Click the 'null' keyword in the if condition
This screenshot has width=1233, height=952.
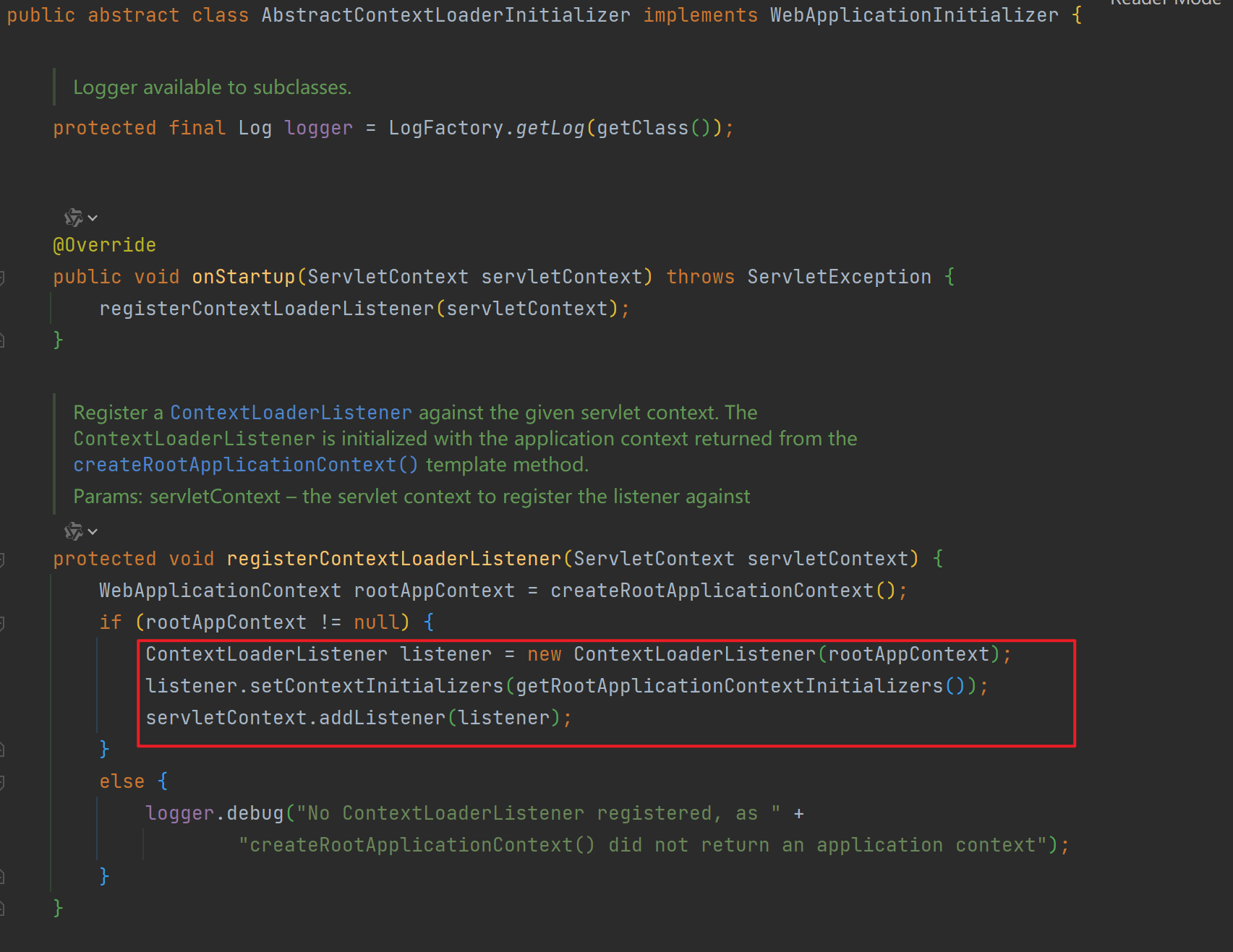pos(377,622)
